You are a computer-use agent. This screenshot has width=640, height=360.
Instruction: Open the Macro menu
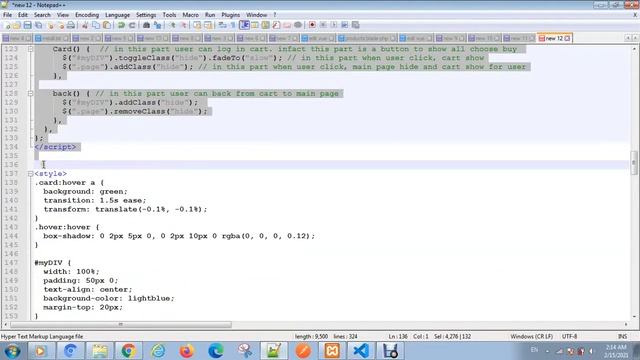pyautogui.click(x=190, y=15)
